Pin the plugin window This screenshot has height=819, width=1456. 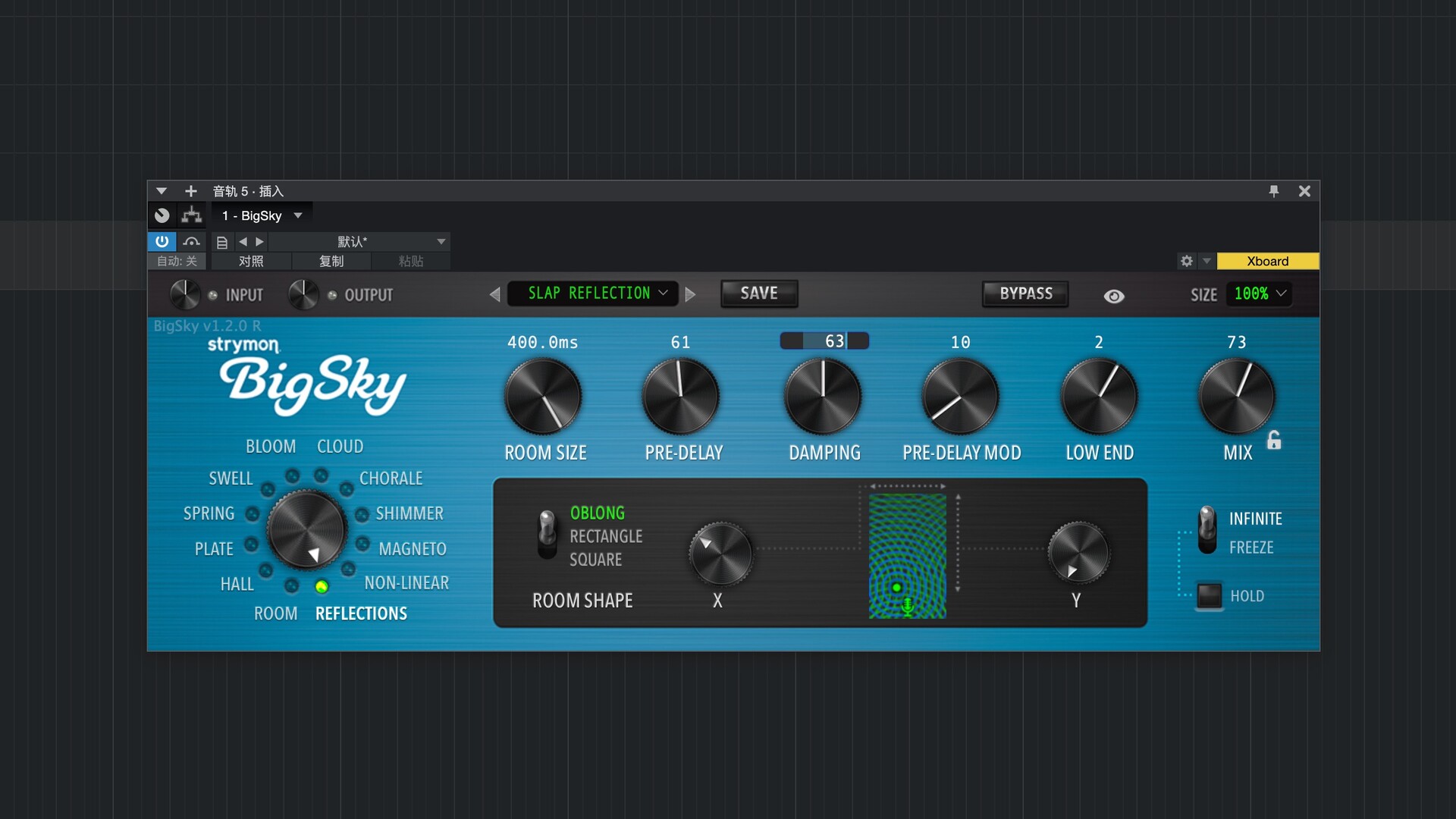(x=1274, y=191)
